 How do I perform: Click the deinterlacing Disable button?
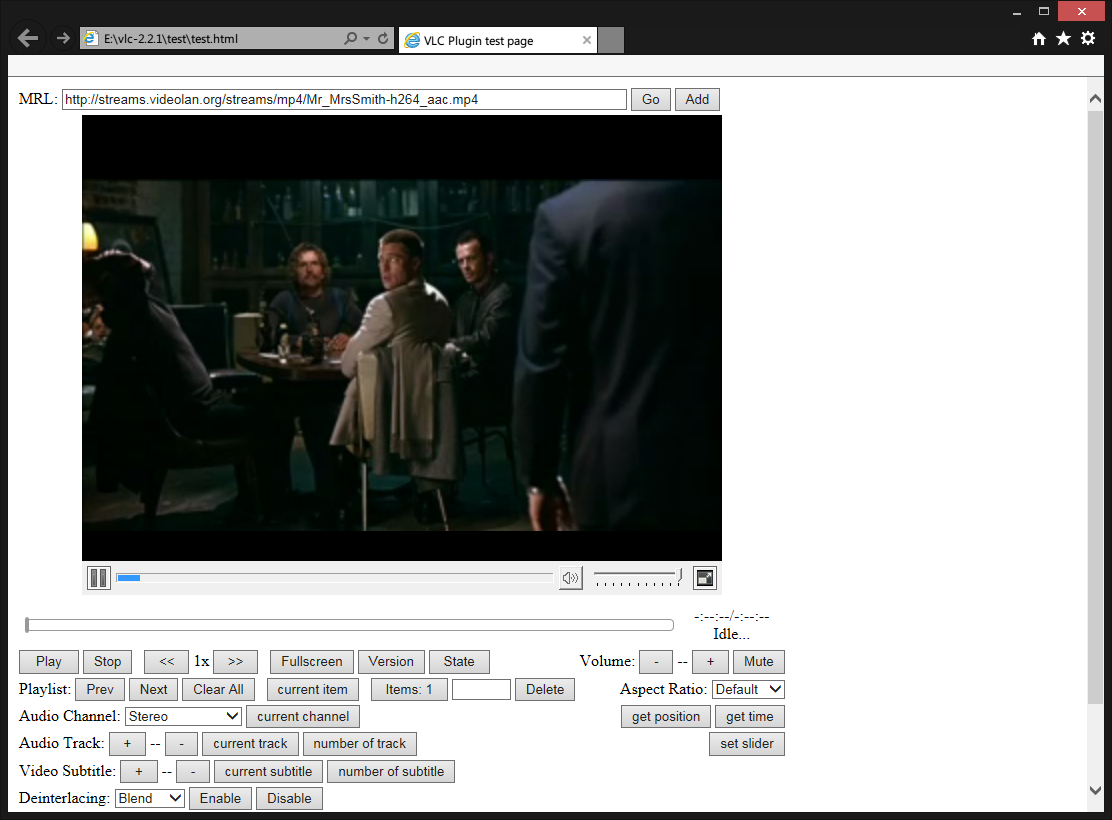(289, 799)
